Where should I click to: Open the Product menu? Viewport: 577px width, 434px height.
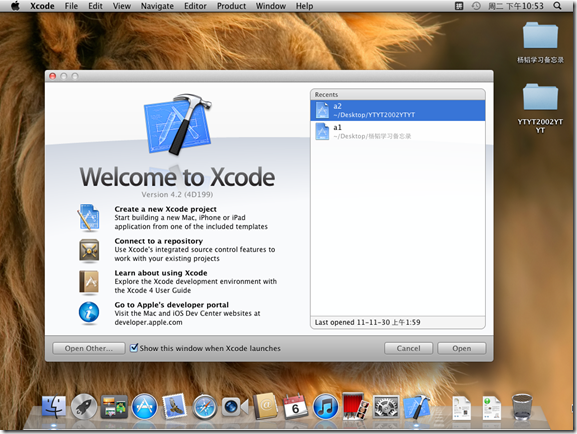pyautogui.click(x=231, y=6)
